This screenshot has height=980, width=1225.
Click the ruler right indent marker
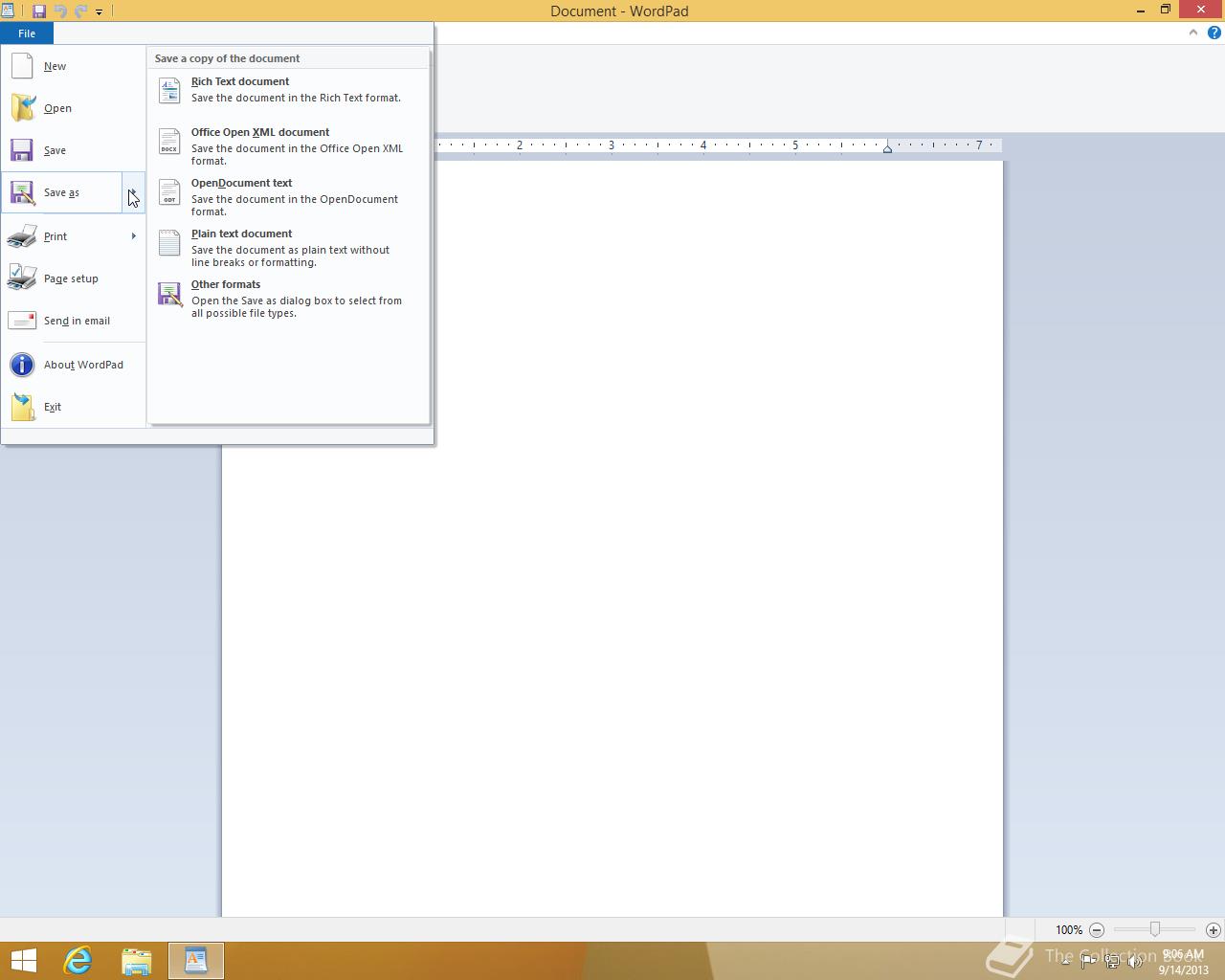coord(887,148)
